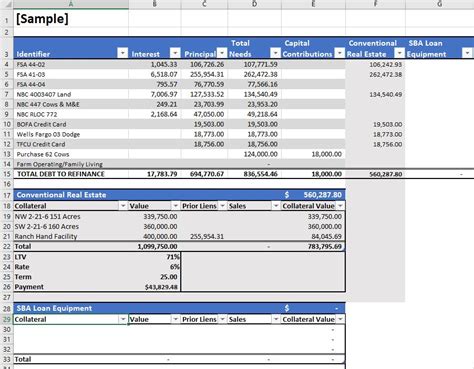Open the Capital Contributions filter dropdown

(x=340, y=53)
